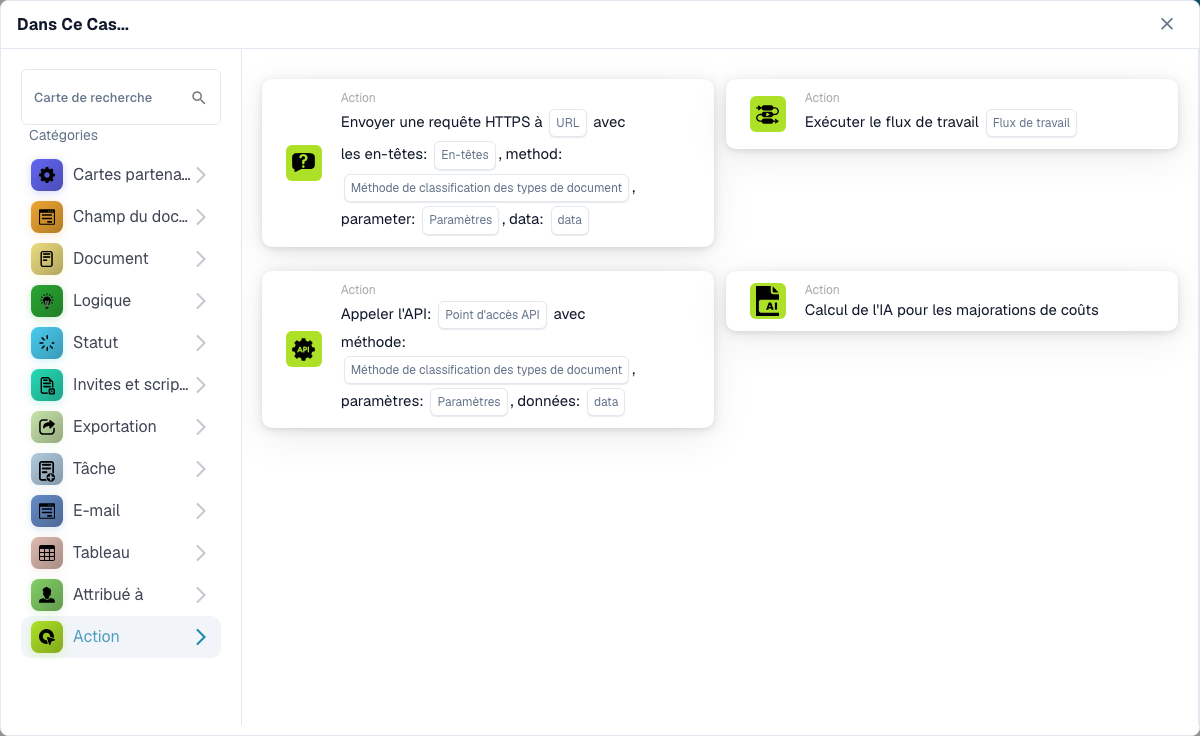Click the URL parameter chip
The image size is (1200, 736).
pos(568,123)
